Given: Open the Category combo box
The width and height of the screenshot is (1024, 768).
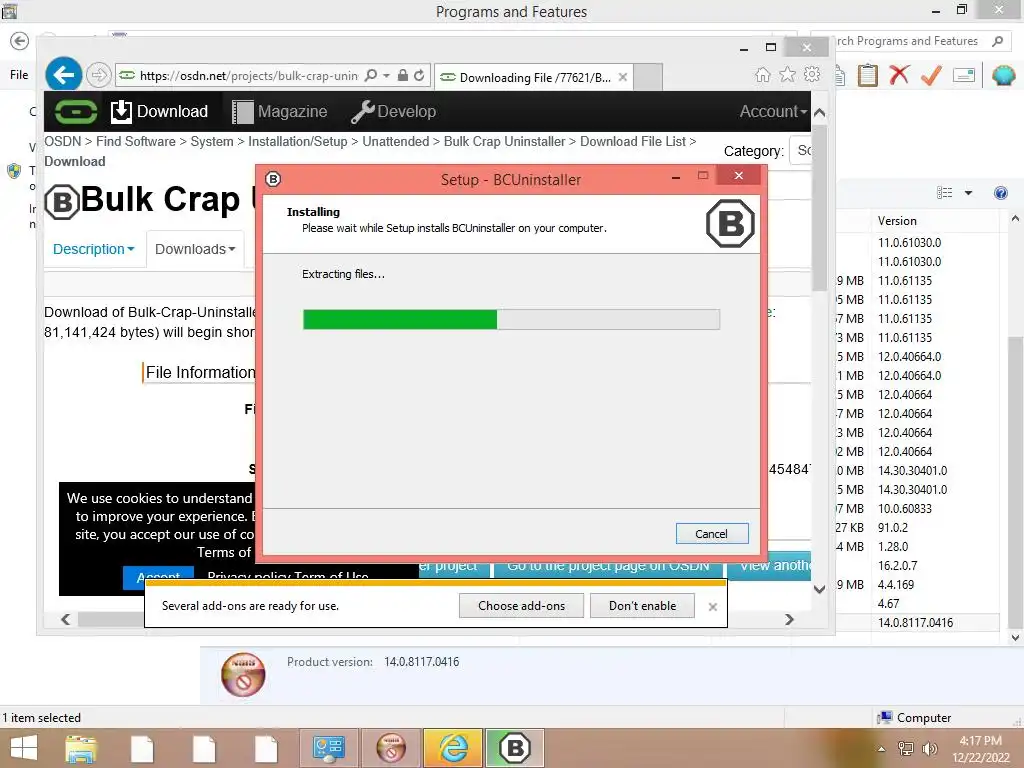Looking at the screenshot, I should pos(801,150).
